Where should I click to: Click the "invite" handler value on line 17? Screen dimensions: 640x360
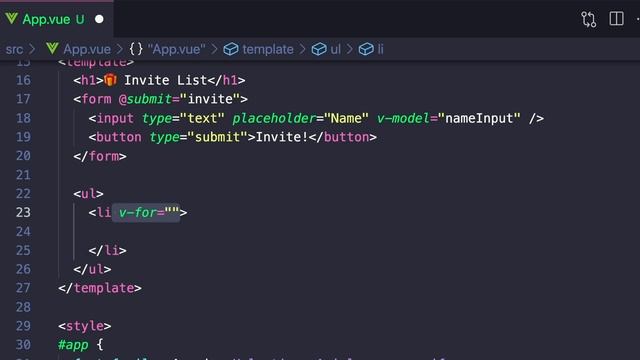click(x=210, y=99)
